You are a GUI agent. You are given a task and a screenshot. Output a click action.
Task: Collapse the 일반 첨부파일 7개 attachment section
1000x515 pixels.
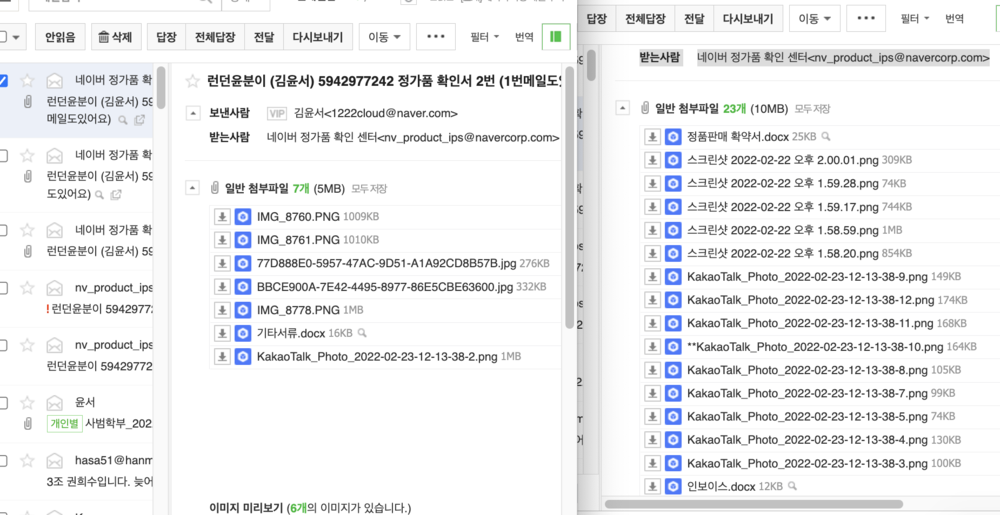pyautogui.click(x=193, y=188)
